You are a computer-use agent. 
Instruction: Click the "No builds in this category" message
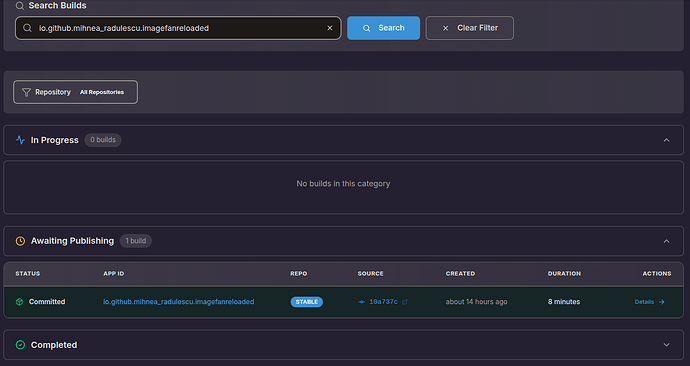click(343, 184)
